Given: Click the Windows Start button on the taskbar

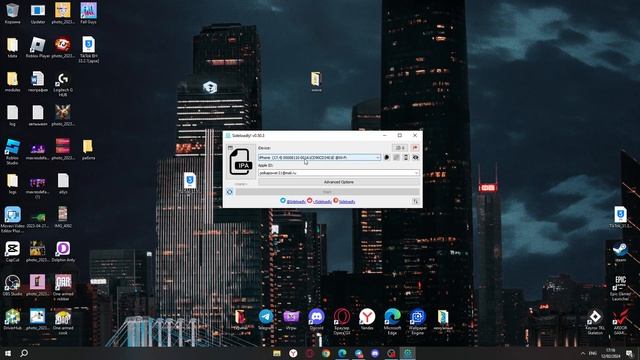Looking at the screenshot, I should point(8,353).
